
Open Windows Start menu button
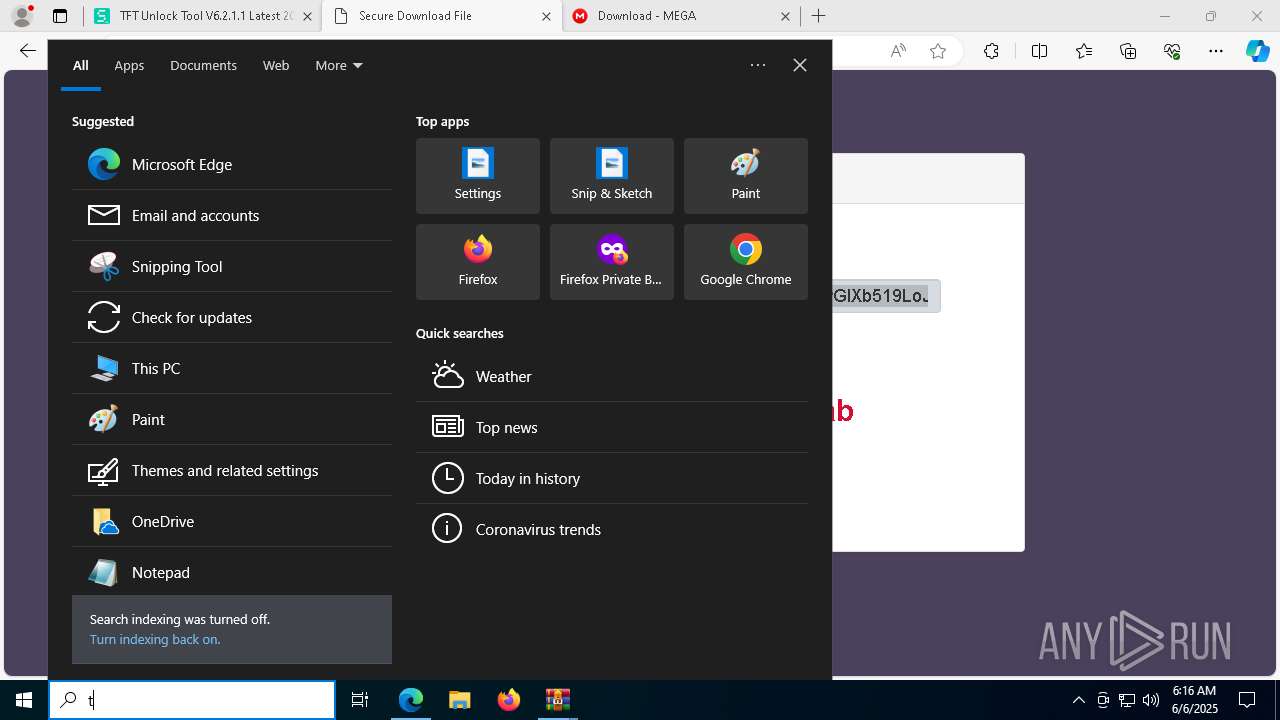[24, 700]
